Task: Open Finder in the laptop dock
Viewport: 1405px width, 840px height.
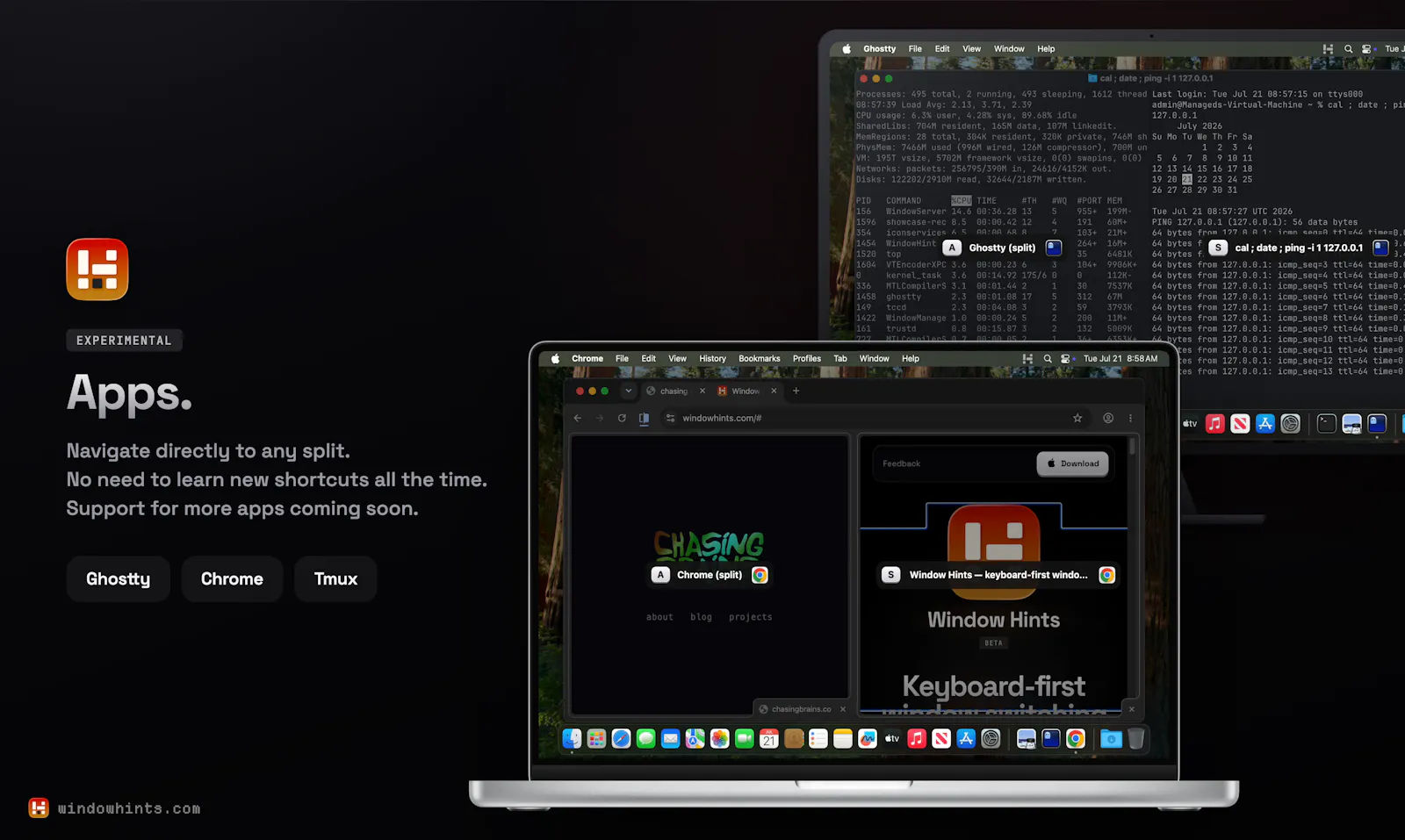Action: 572,739
